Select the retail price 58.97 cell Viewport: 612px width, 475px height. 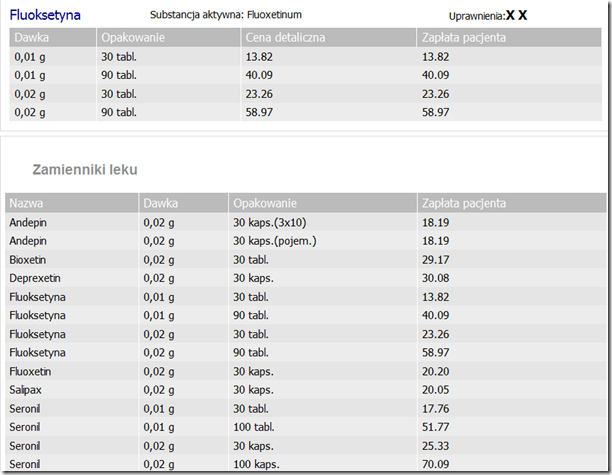coord(259,112)
